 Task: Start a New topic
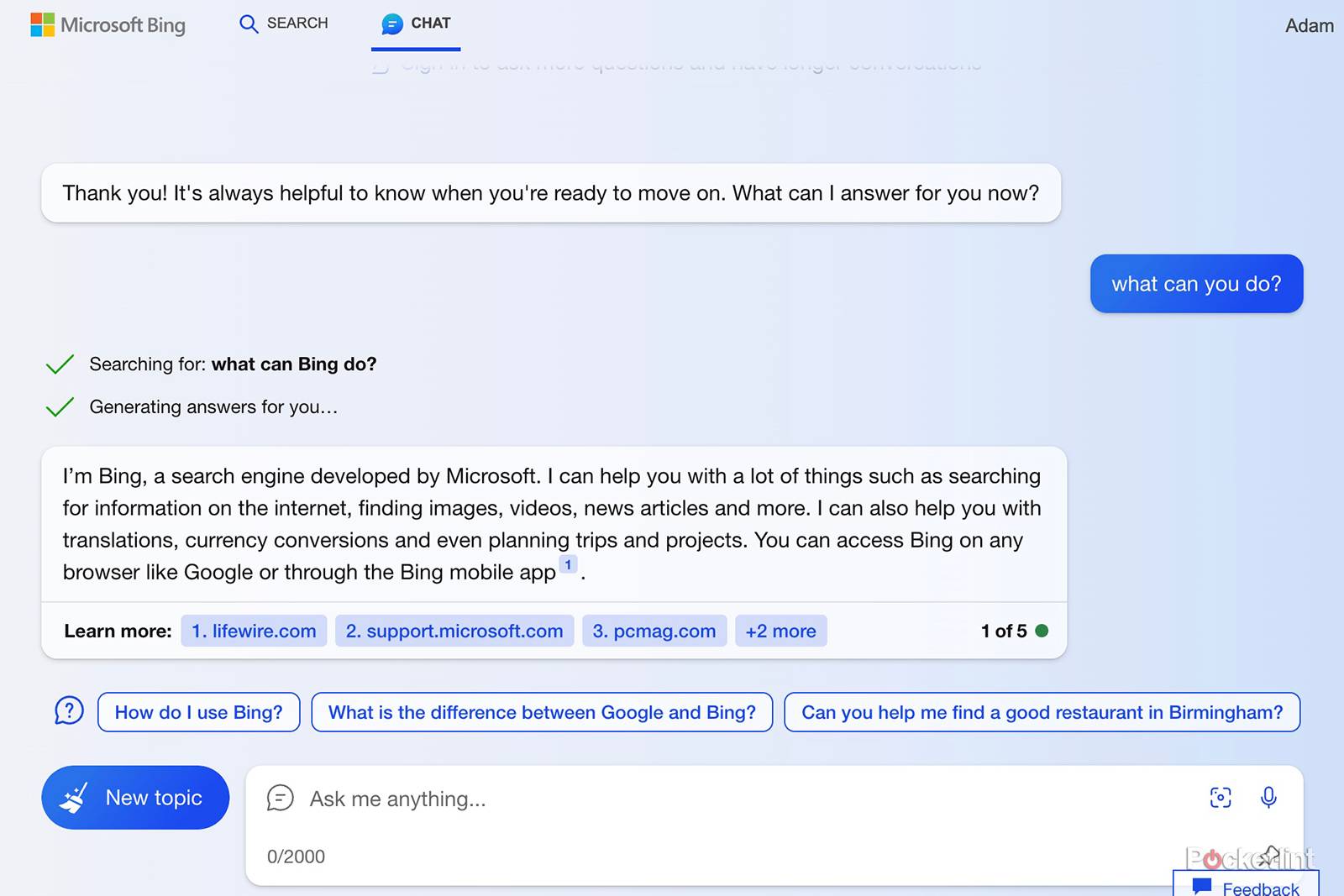click(x=135, y=798)
